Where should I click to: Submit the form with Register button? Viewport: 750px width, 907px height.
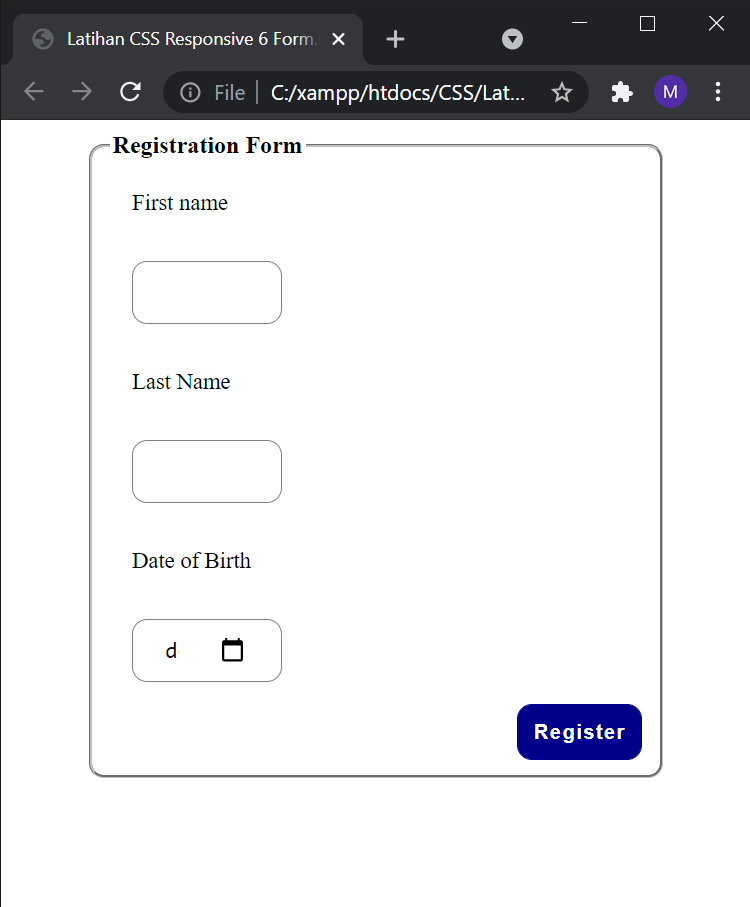tap(579, 732)
